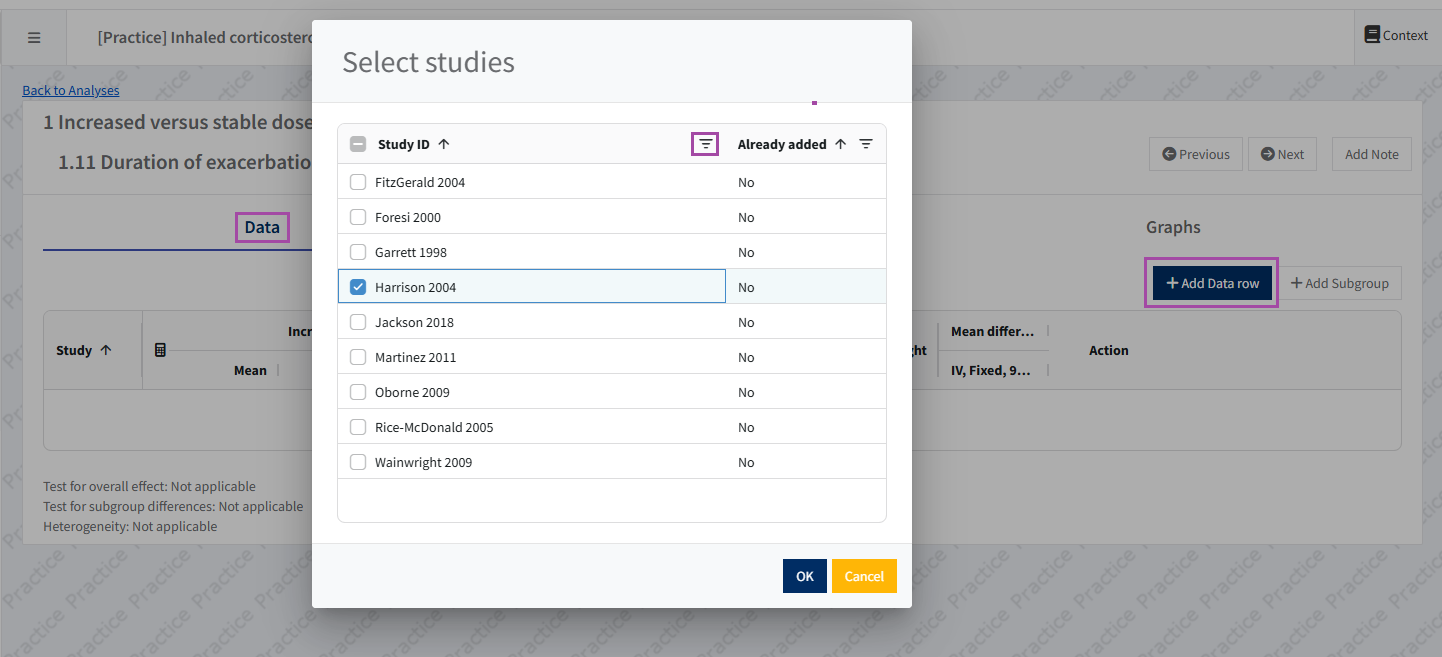Select the Wainwright 2009 checkbox
Screen dimensions: 1442x657
[358, 462]
